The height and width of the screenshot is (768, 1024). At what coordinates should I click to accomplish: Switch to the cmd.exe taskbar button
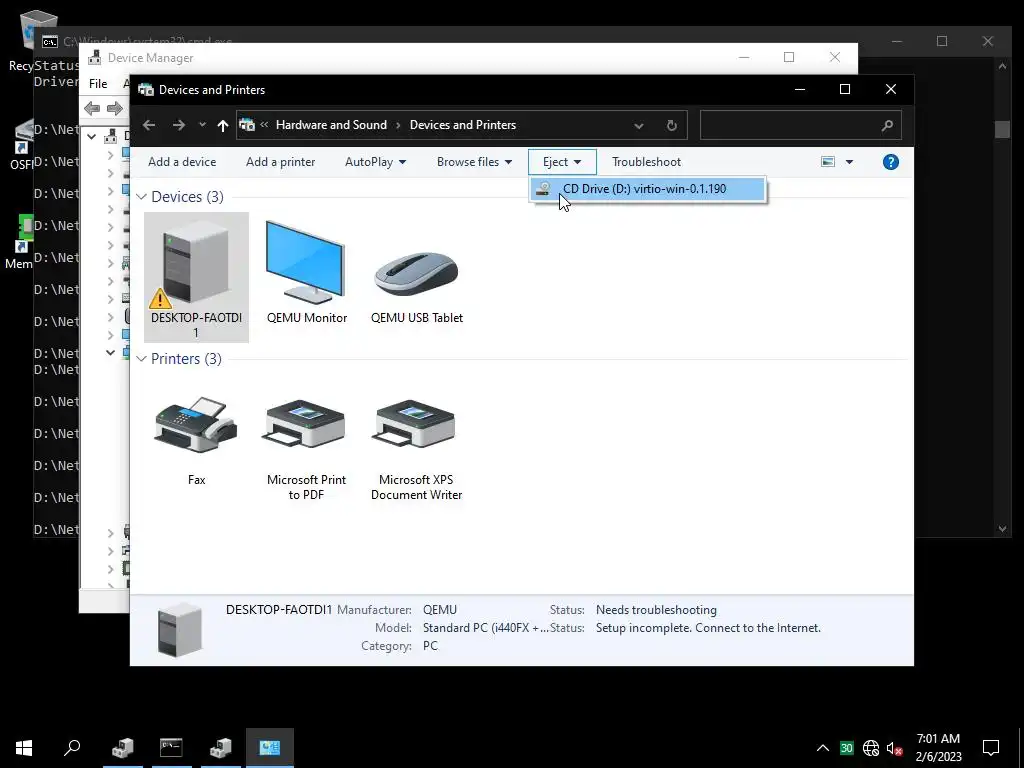tap(171, 748)
